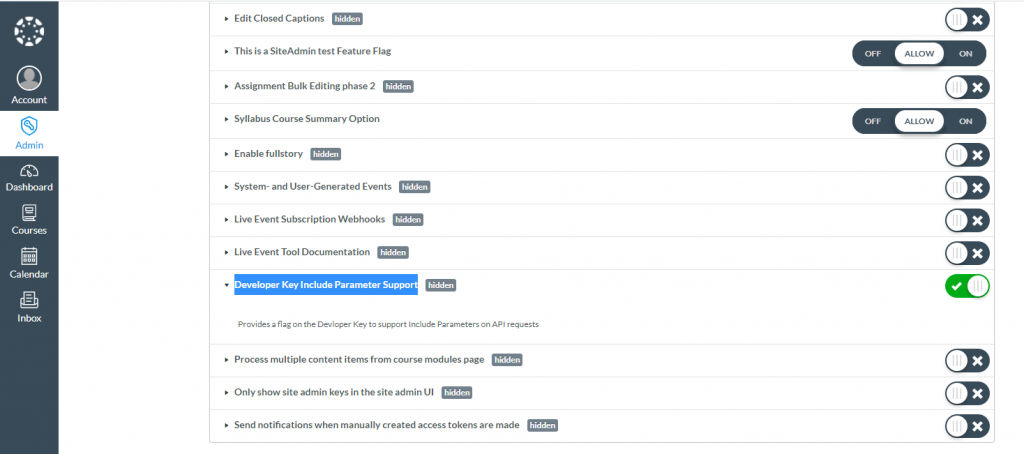This screenshot has height=454, width=1024.
Task: Expand Syllabus Course Summary Option arrow
Action: 227,120
